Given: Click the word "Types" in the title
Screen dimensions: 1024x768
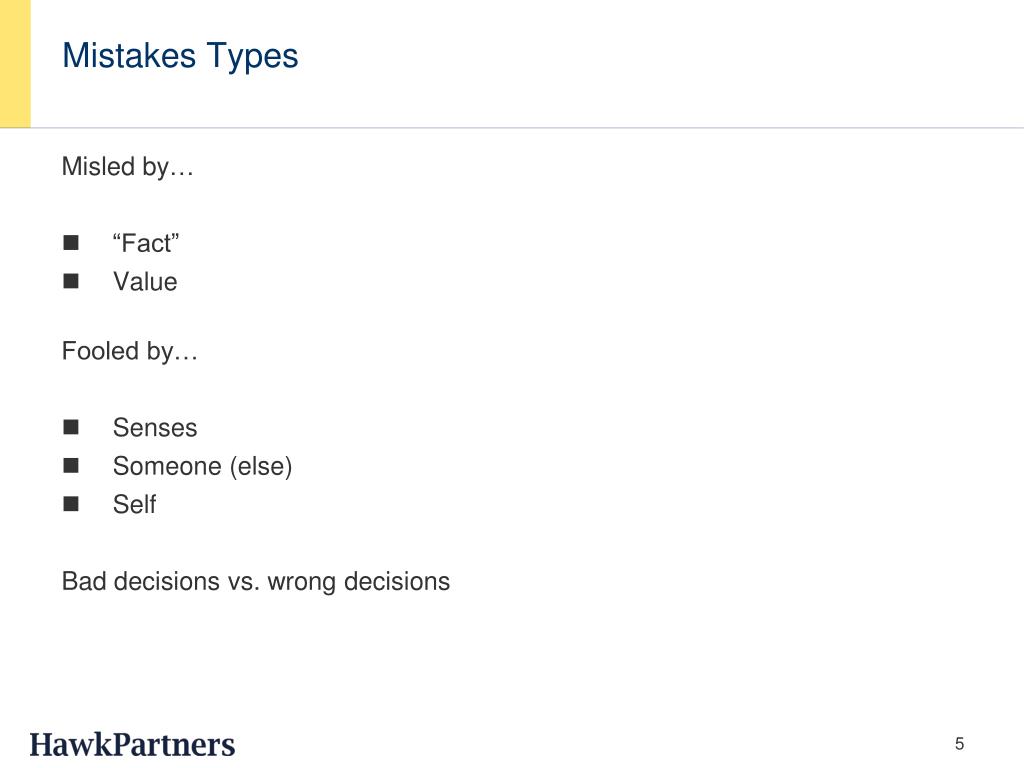Looking at the screenshot, I should click(x=252, y=57).
